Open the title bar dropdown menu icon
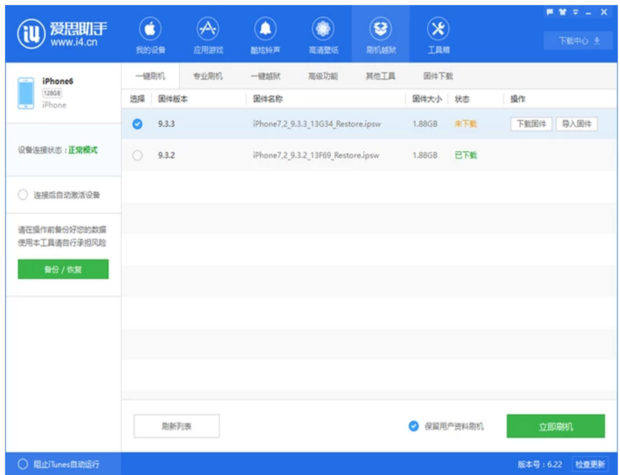 576,12
